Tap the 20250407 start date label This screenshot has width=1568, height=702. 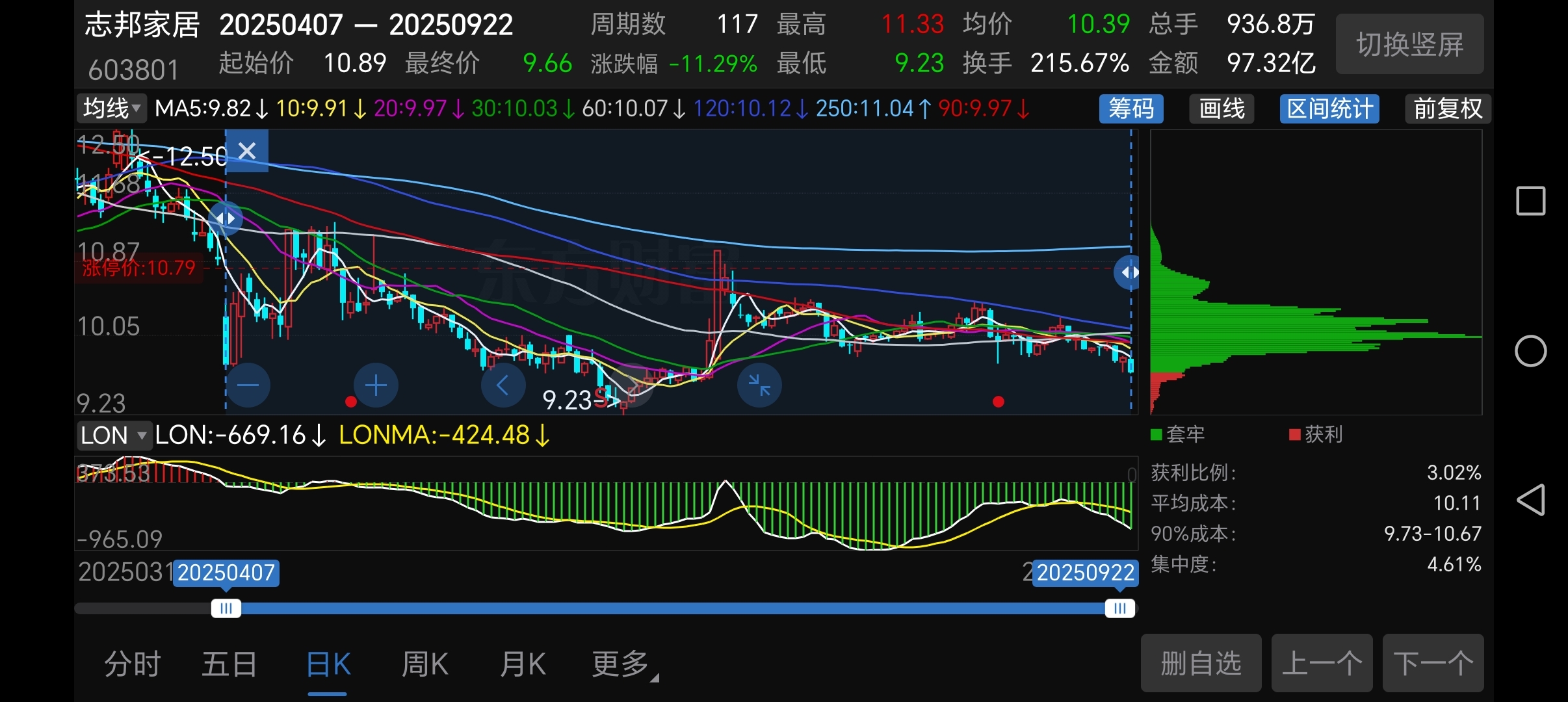tap(226, 573)
